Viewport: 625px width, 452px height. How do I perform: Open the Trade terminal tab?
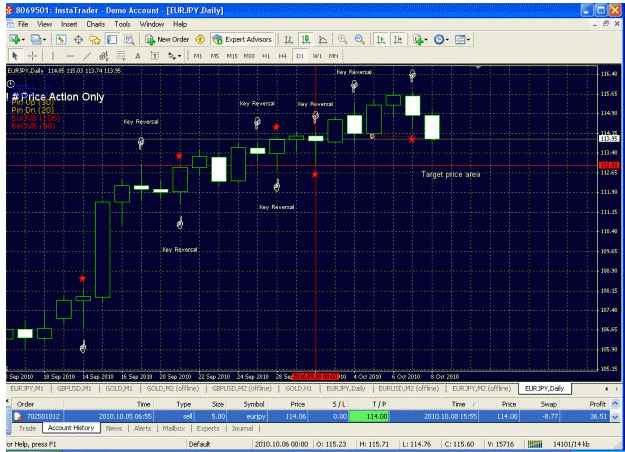click(x=28, y=428)
